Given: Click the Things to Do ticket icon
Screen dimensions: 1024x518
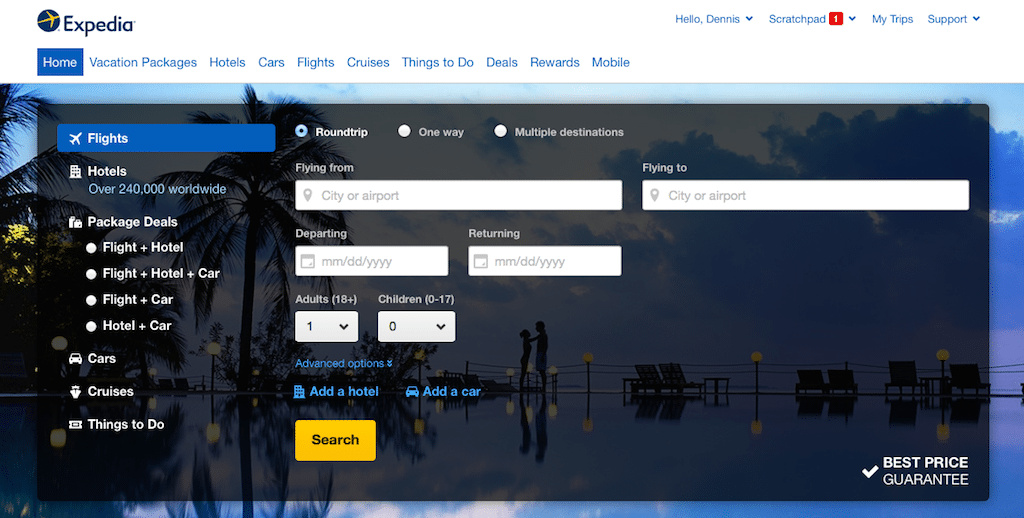Looking at the screenshot, I should (75, 425).
